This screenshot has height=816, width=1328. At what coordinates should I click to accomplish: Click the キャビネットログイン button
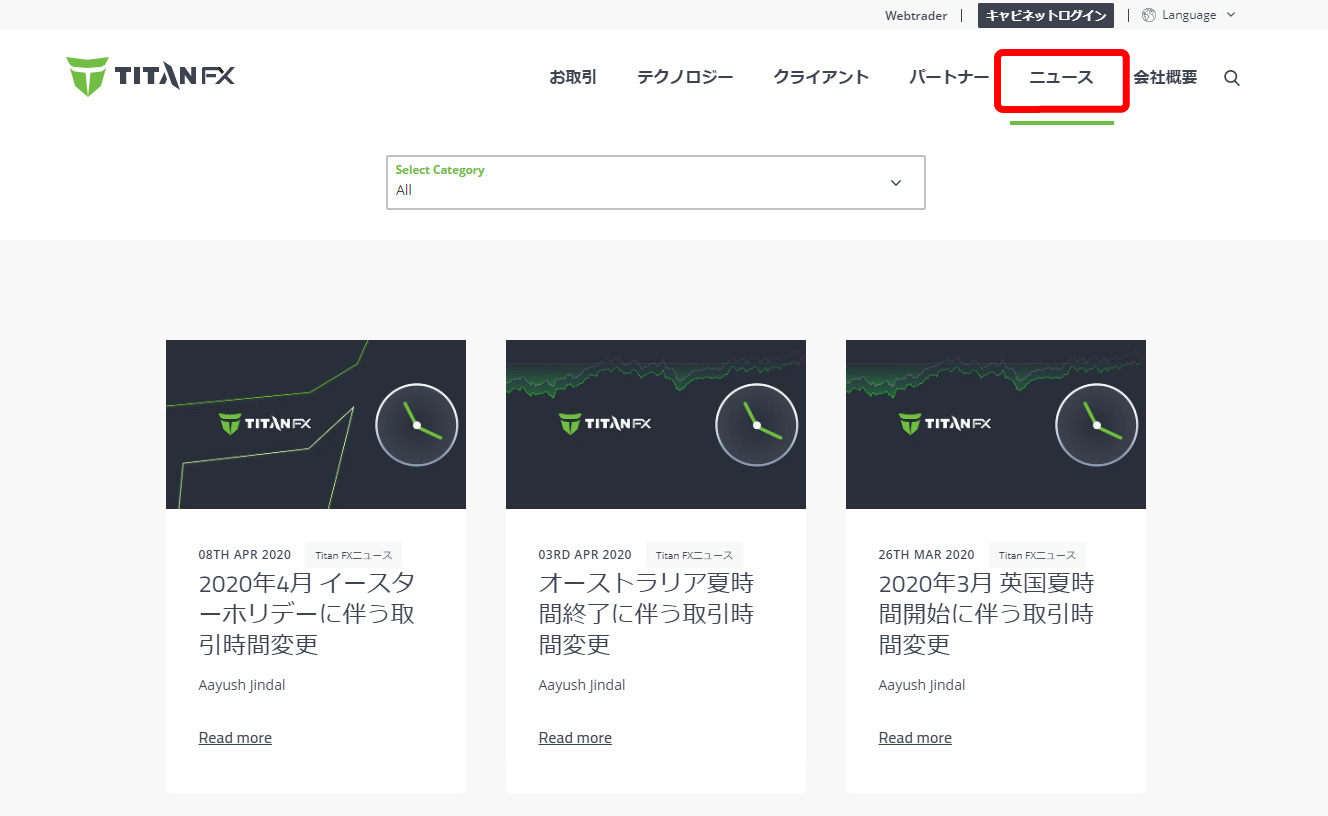coord(1046,15)
